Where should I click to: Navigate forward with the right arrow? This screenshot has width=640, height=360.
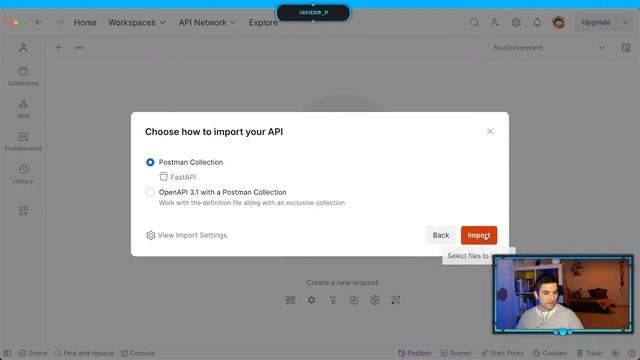pyautogui.click(x=60, y=22)
